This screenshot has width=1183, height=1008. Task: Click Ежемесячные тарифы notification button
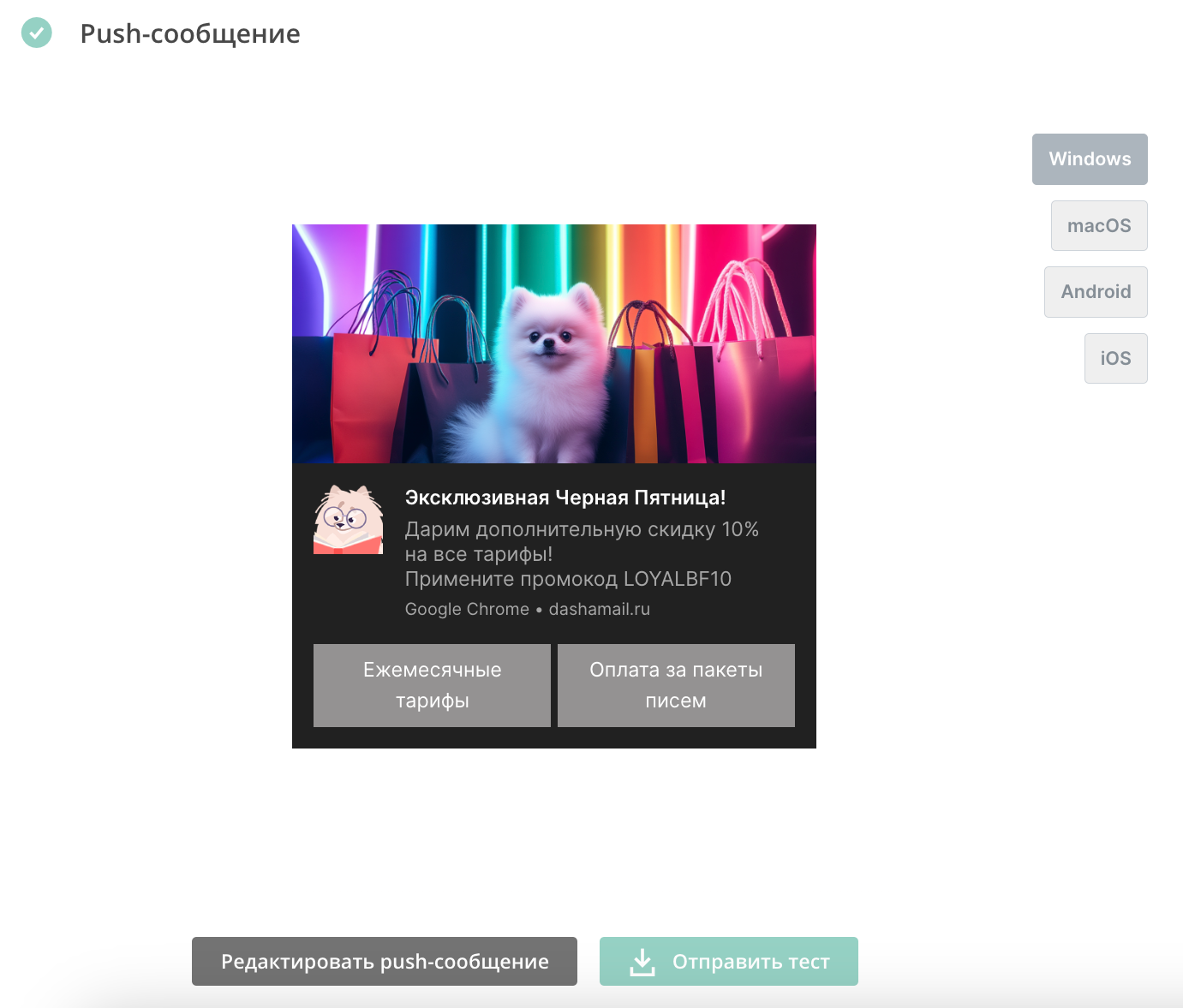432,685
